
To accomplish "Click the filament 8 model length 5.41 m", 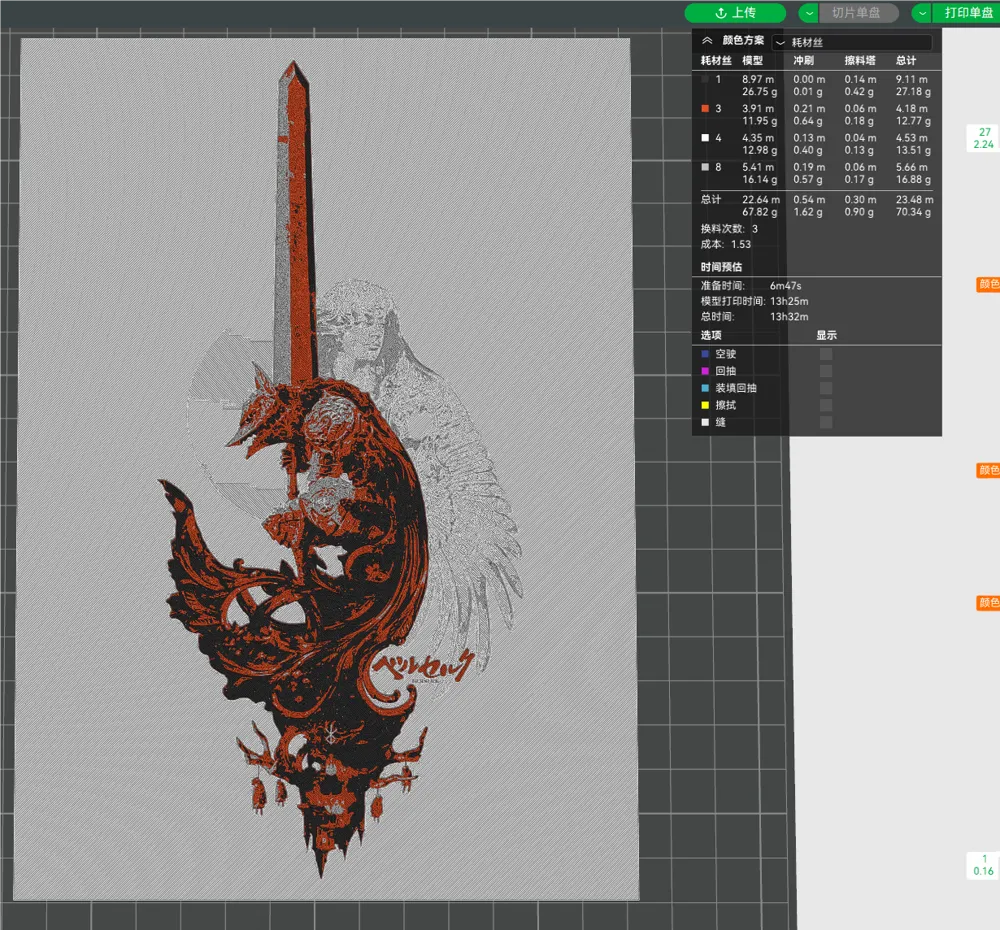I will [758, 167].
